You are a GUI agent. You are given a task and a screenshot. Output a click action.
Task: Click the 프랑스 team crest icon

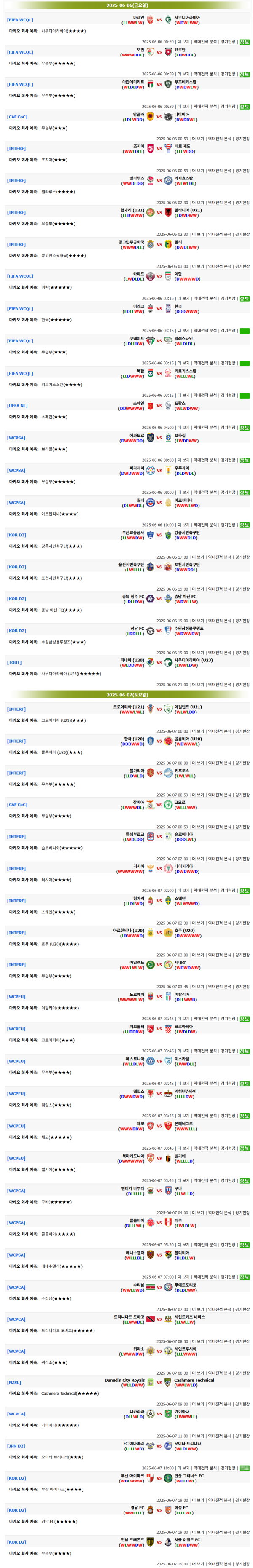point(168,406)
